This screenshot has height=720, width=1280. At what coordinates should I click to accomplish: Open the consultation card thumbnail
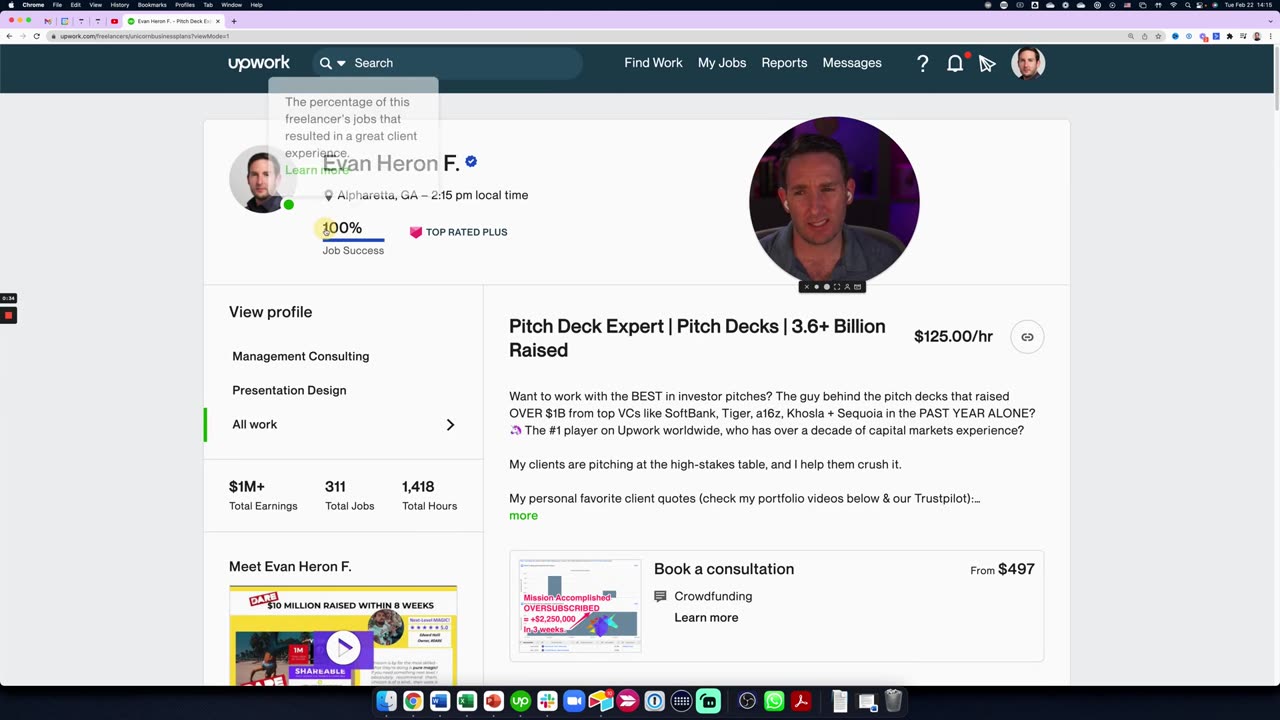pos(580,606)
